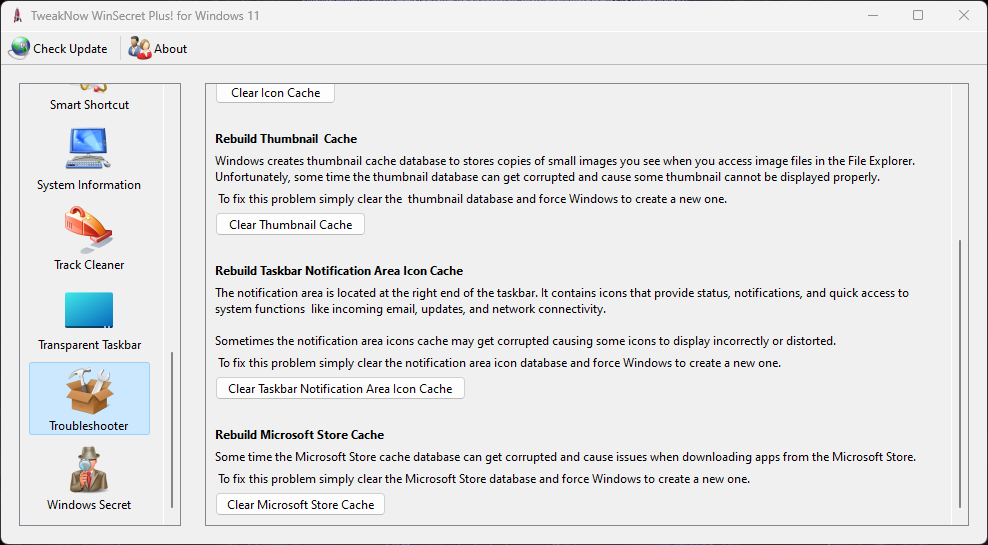Click Clear Thumbnail Cache button
The height and width of the screenshot is (545, 988).
point(290,224)
